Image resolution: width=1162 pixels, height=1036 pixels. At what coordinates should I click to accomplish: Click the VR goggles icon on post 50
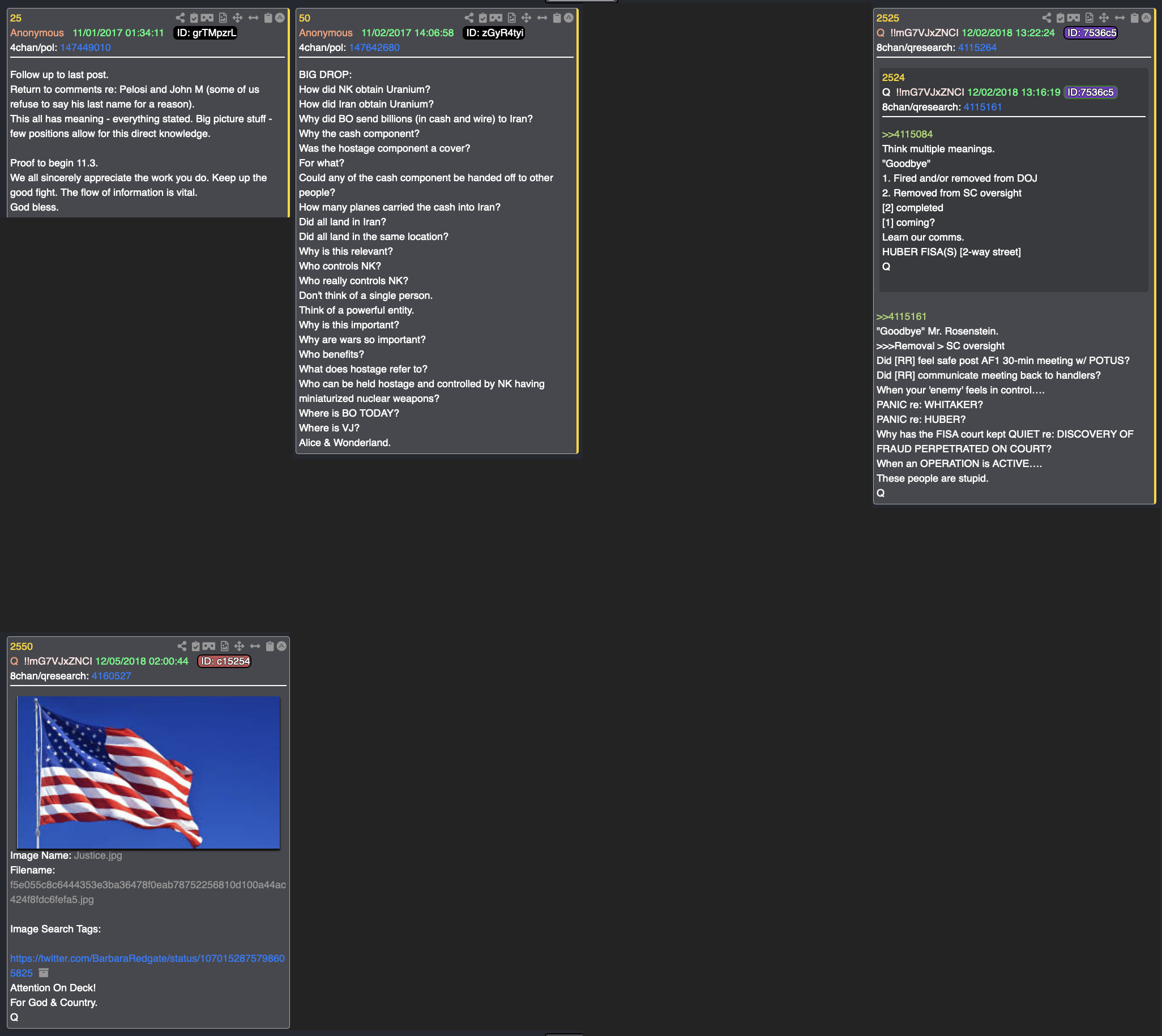(496, 18)
